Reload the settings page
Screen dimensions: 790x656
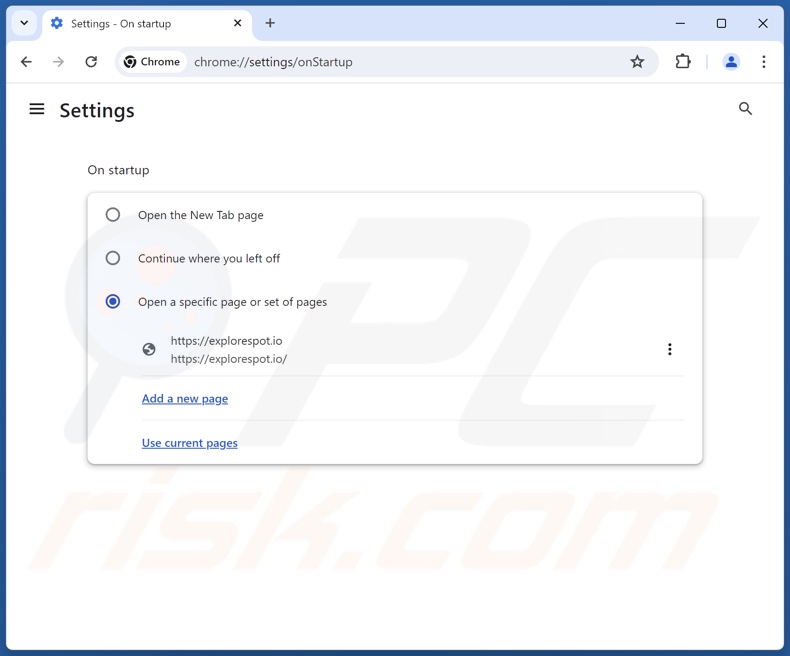[91, 62]
